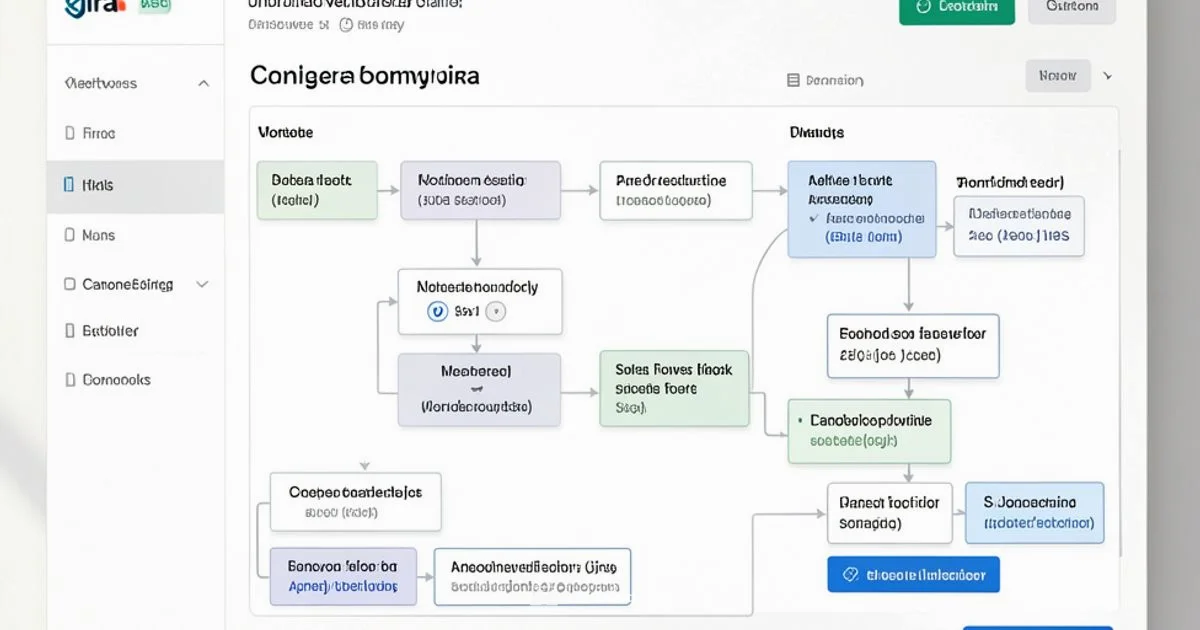This screenshot has height=630, width=1200.
Task: Click the page icon of the first sidebar item
Action: tap(68, 133)
